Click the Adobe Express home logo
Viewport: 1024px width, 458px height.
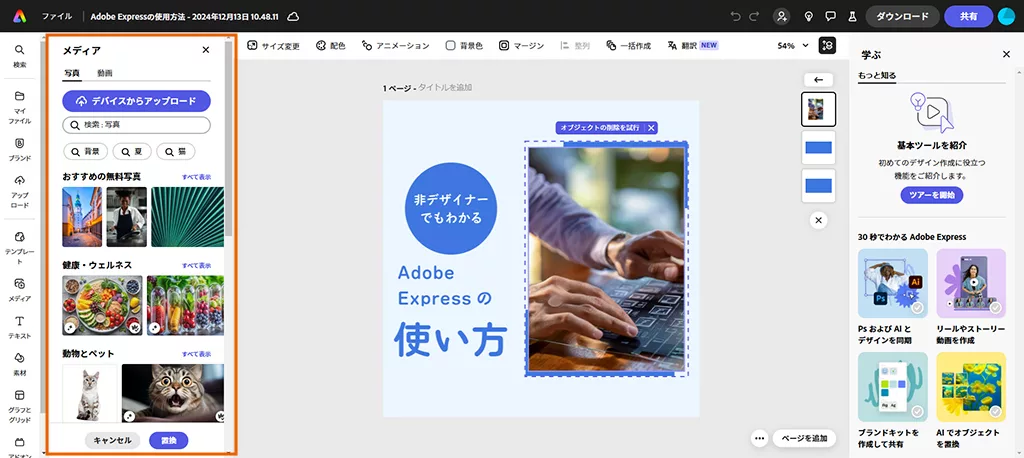(x=20, y=16)
